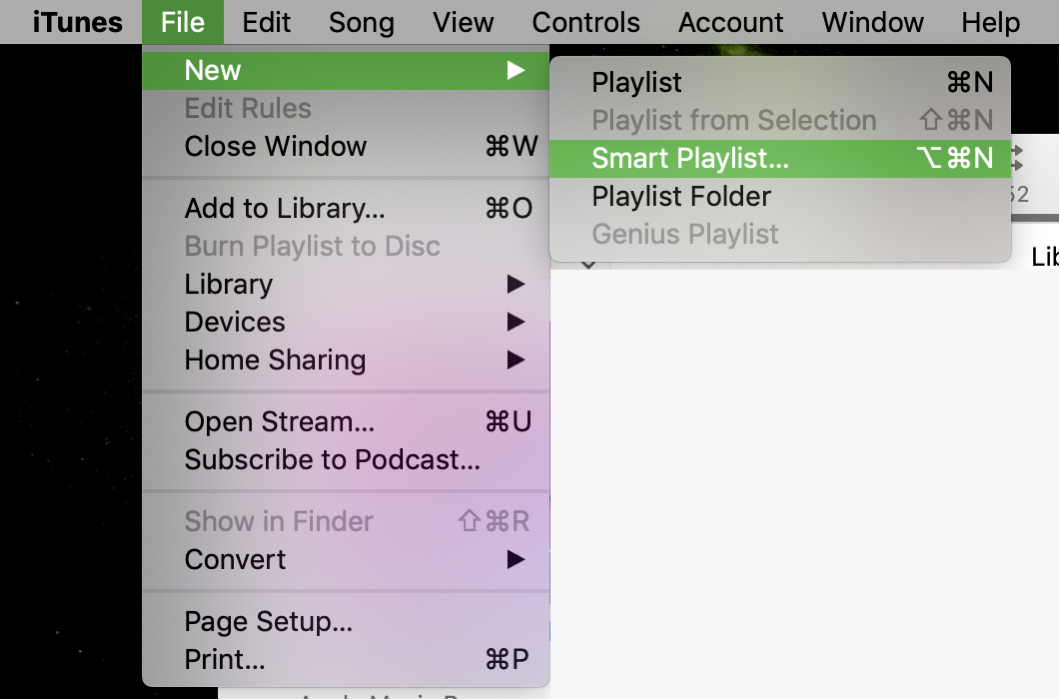Open Page Setup… dialog

coord(345,622)
